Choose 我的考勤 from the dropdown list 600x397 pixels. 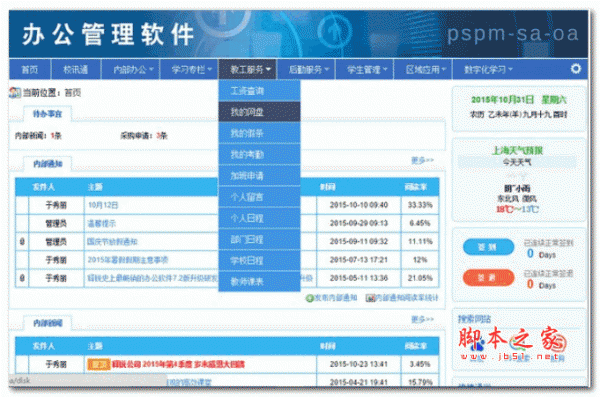tap(259, 154)
